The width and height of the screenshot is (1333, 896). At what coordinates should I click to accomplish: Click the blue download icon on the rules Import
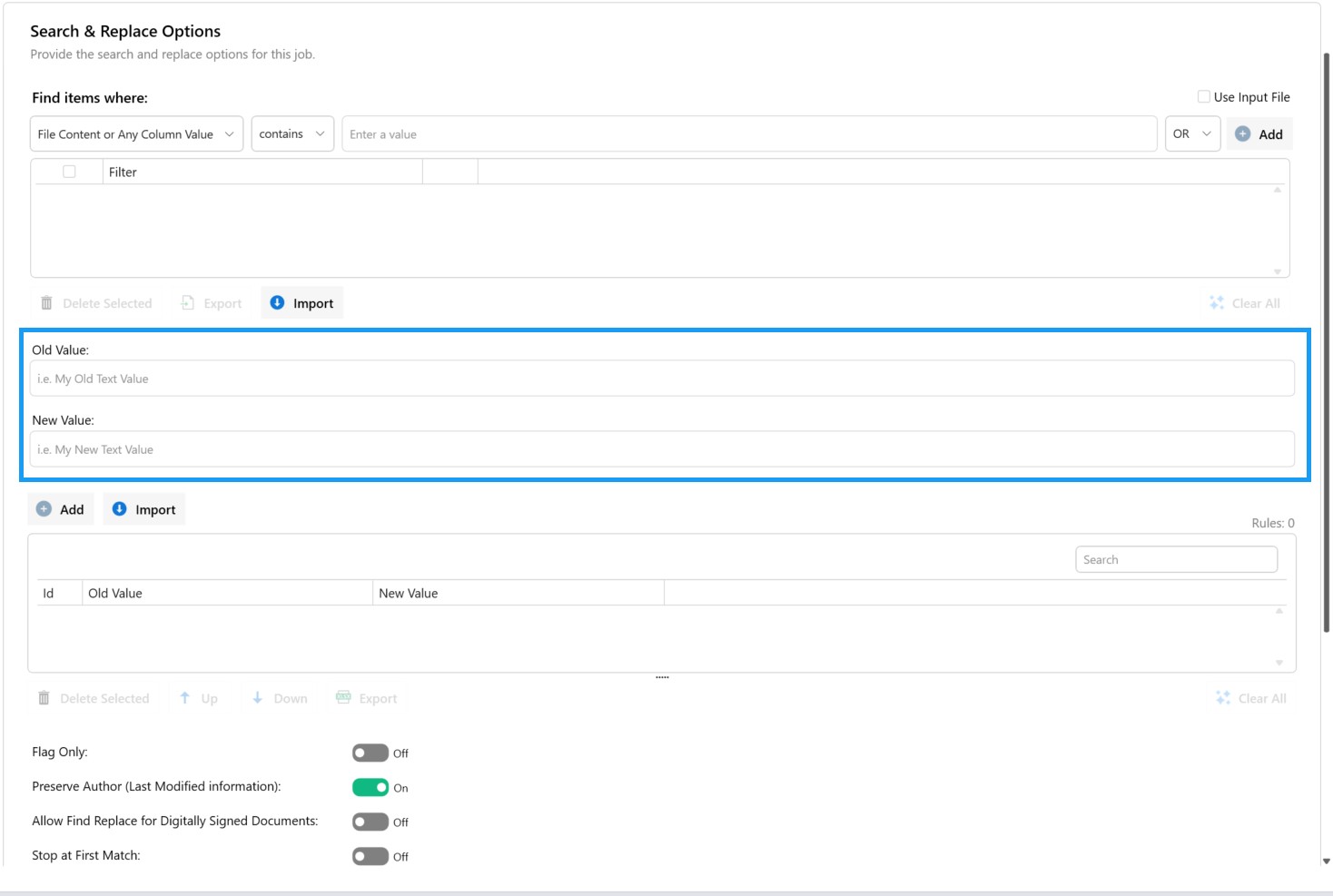119,509
